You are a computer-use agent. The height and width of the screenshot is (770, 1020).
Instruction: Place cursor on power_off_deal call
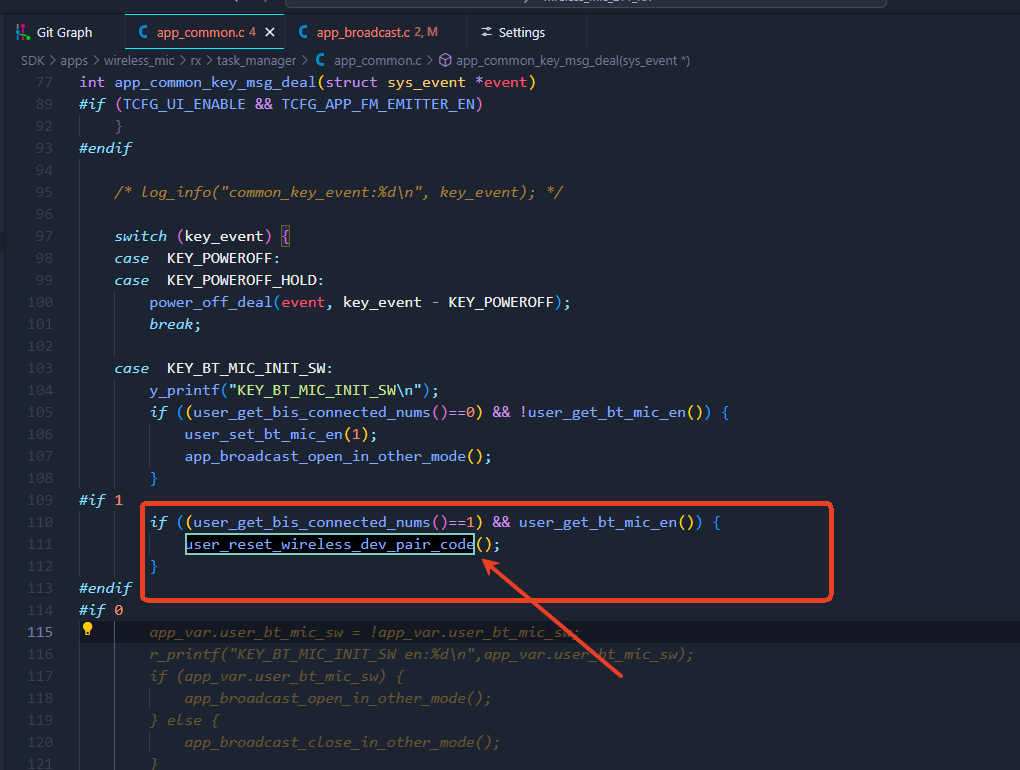click(x=211, y=302)
